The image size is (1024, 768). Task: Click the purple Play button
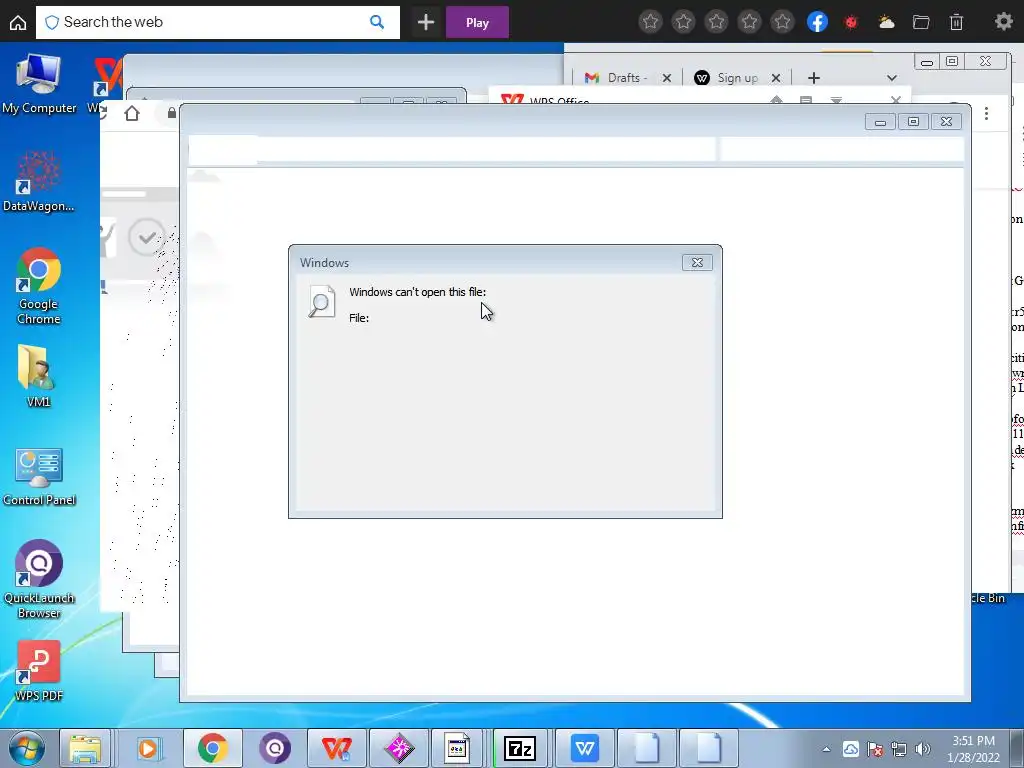(477, 23)
